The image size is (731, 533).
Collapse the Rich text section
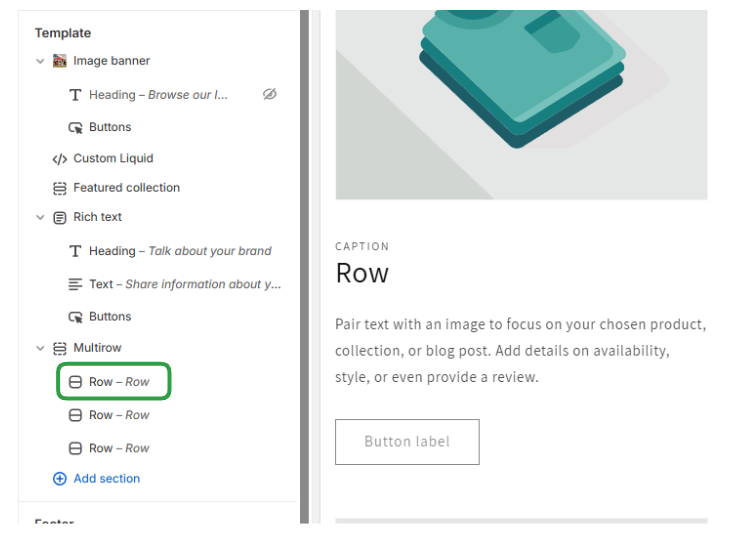40,217
